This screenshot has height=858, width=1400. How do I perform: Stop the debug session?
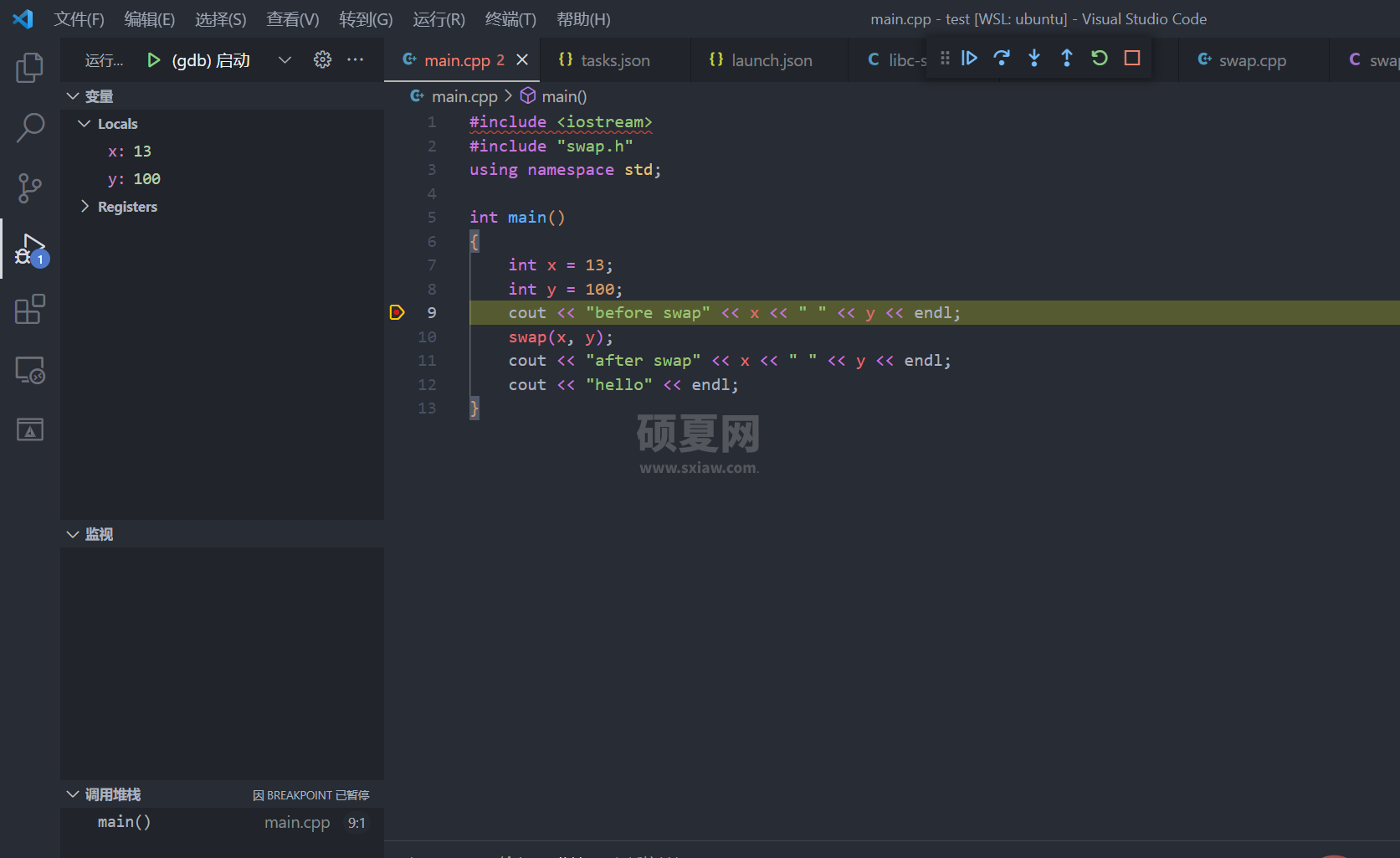pos(1132,58)
